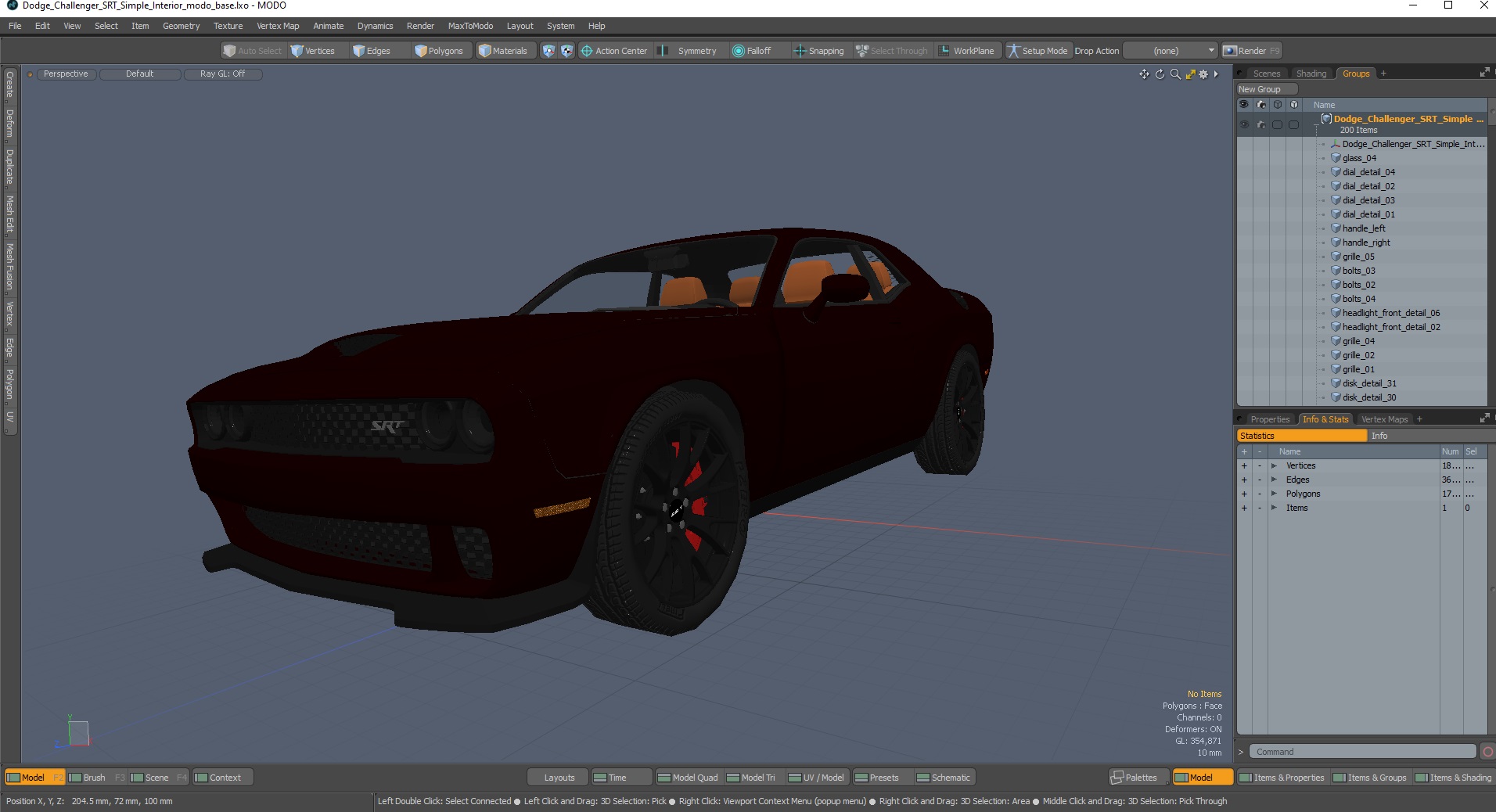Open the Texture menu
The height and width of the screenshot is (812, 1496).
(x=228, y=26)
